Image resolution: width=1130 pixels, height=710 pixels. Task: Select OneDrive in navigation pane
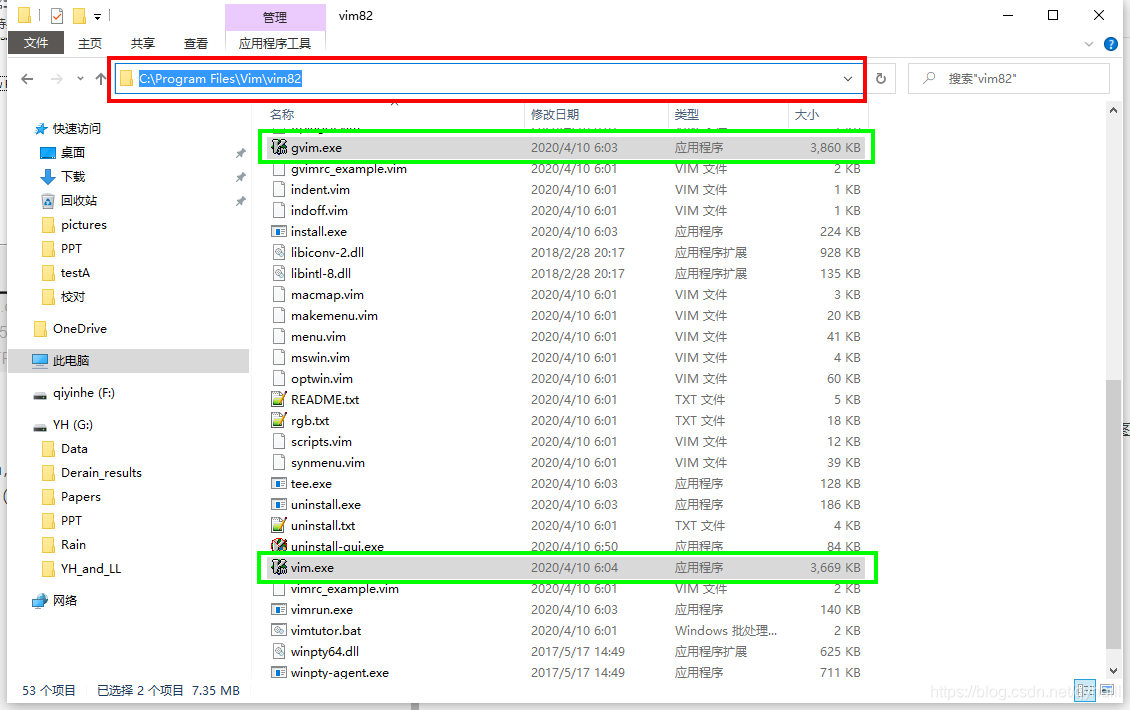click(80, 329)
